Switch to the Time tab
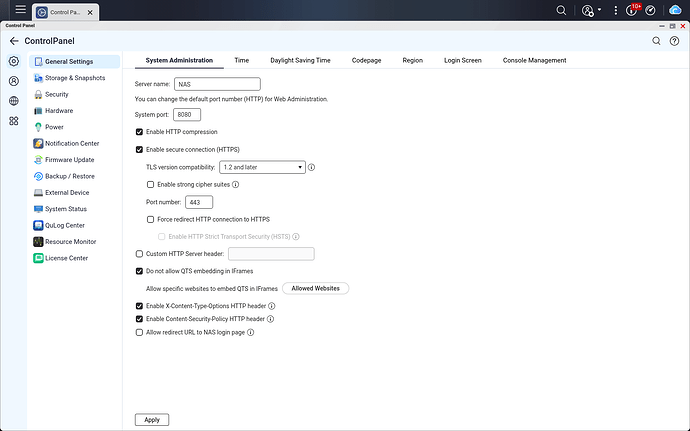 pos(242,60)
